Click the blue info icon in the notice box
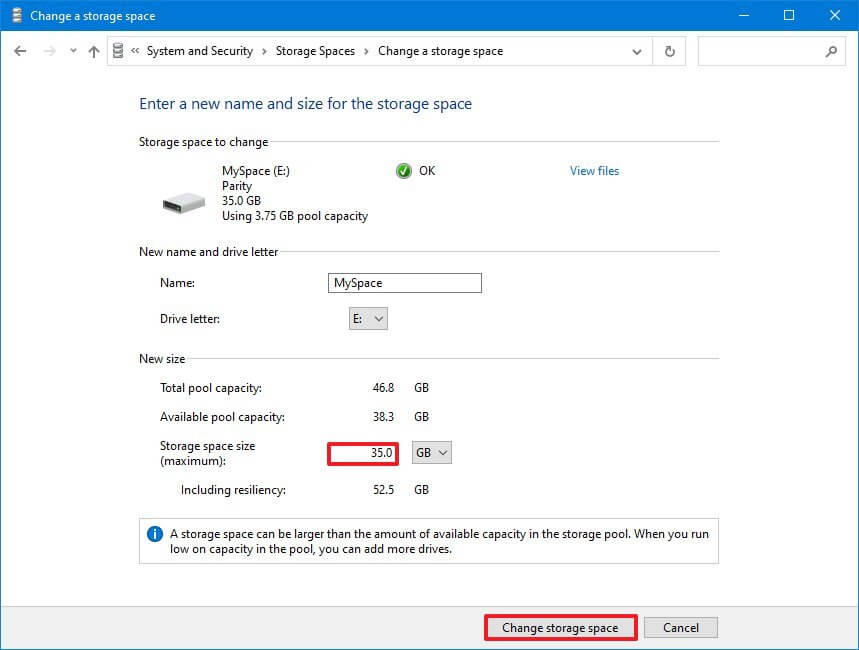Screen dimensions: 859x650 click(155, 533)
